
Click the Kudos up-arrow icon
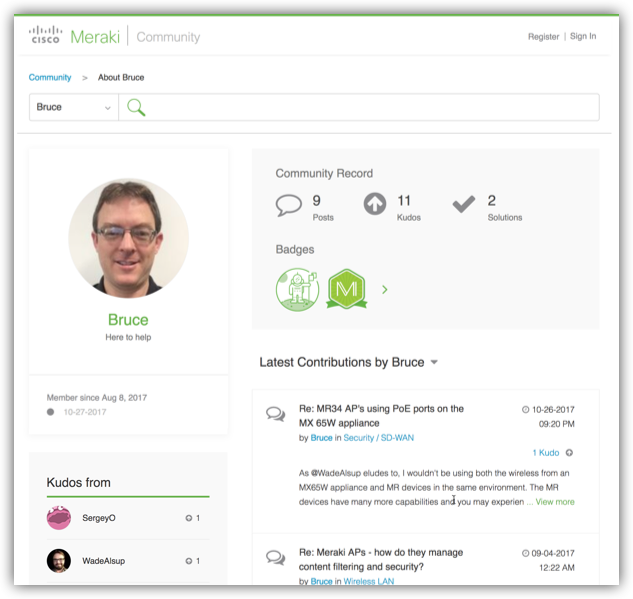pos(375,205)
